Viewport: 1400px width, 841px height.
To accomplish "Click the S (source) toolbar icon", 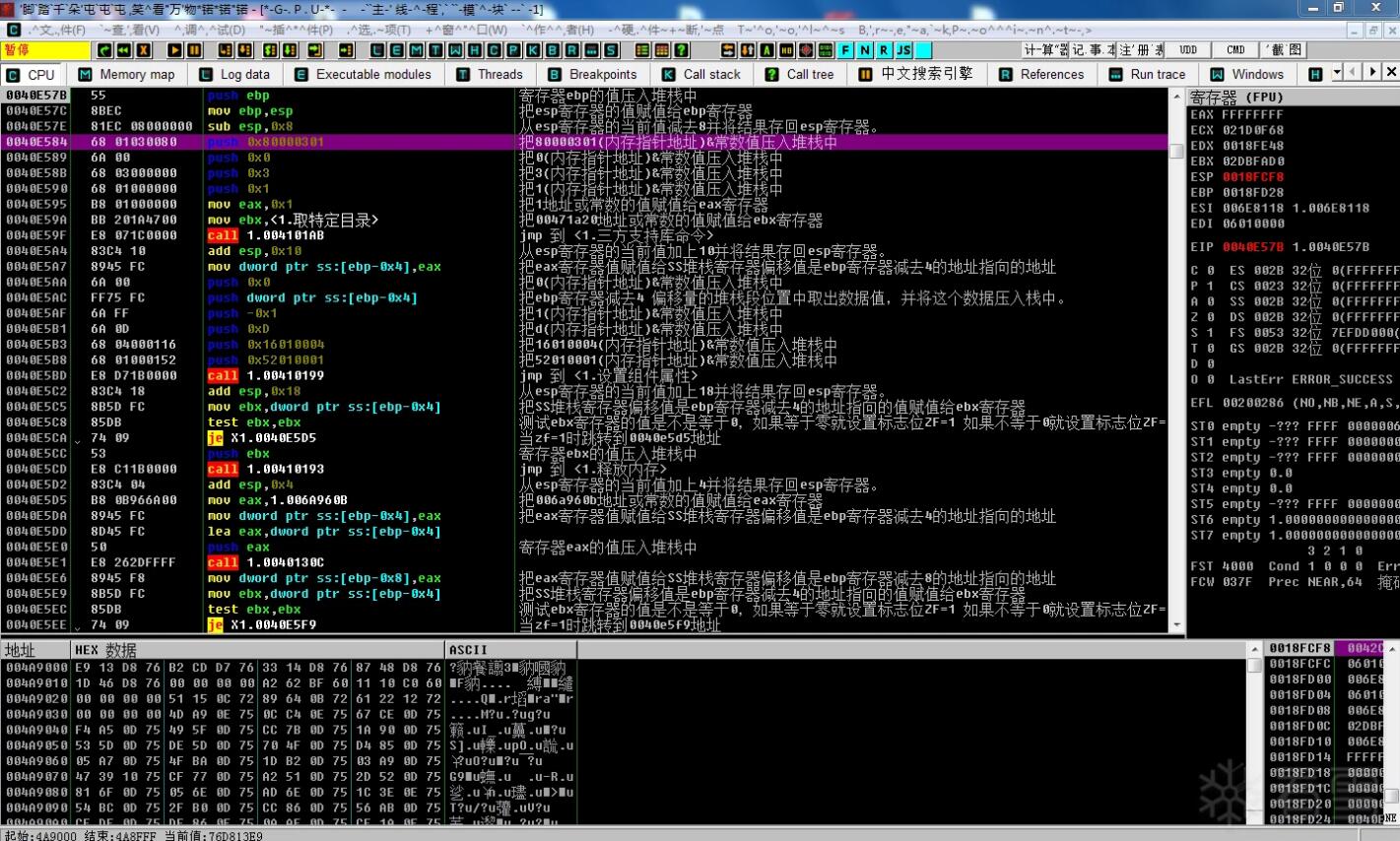I will pyautogui.click(x=612, y=50).
